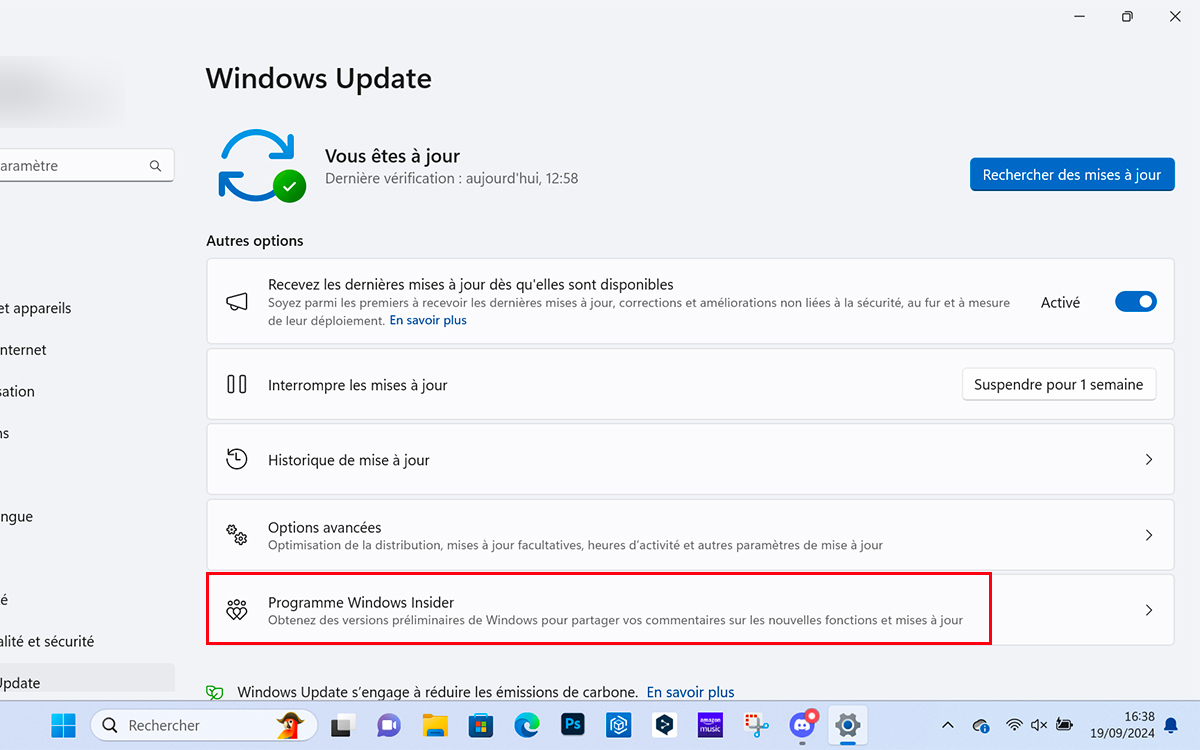Image resolution: width=1200 pixels, height=750 pixels.
Task: Click the muted volume tray icon
Action: coord(1039,725)
